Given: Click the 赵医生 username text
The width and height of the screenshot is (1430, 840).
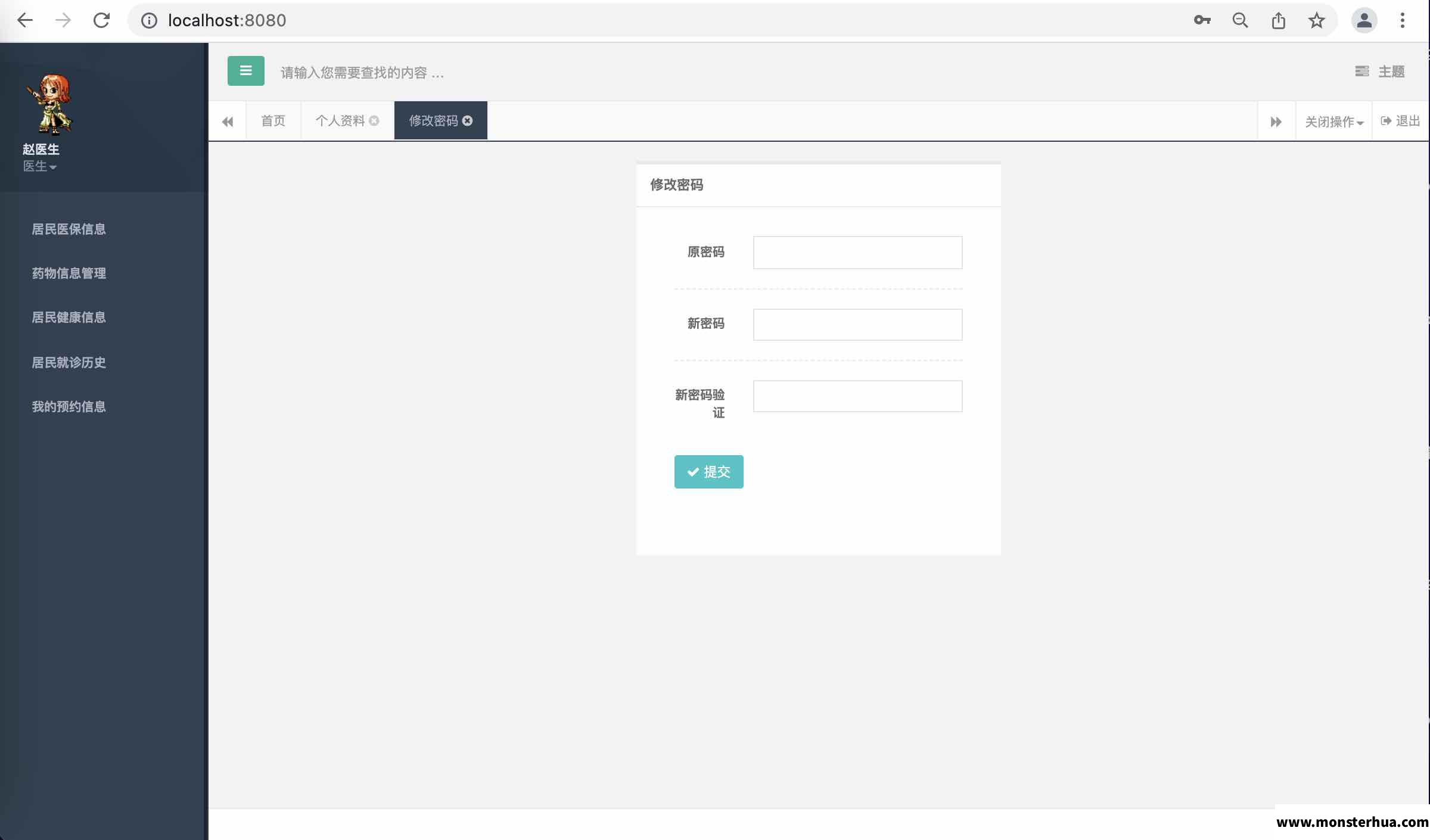Looking at the screenshot, I should click(41, 149).
